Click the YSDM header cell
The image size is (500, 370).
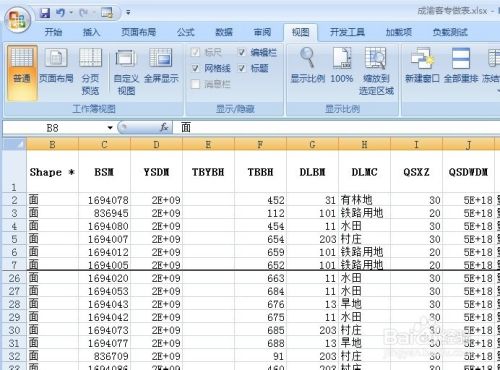156,172
